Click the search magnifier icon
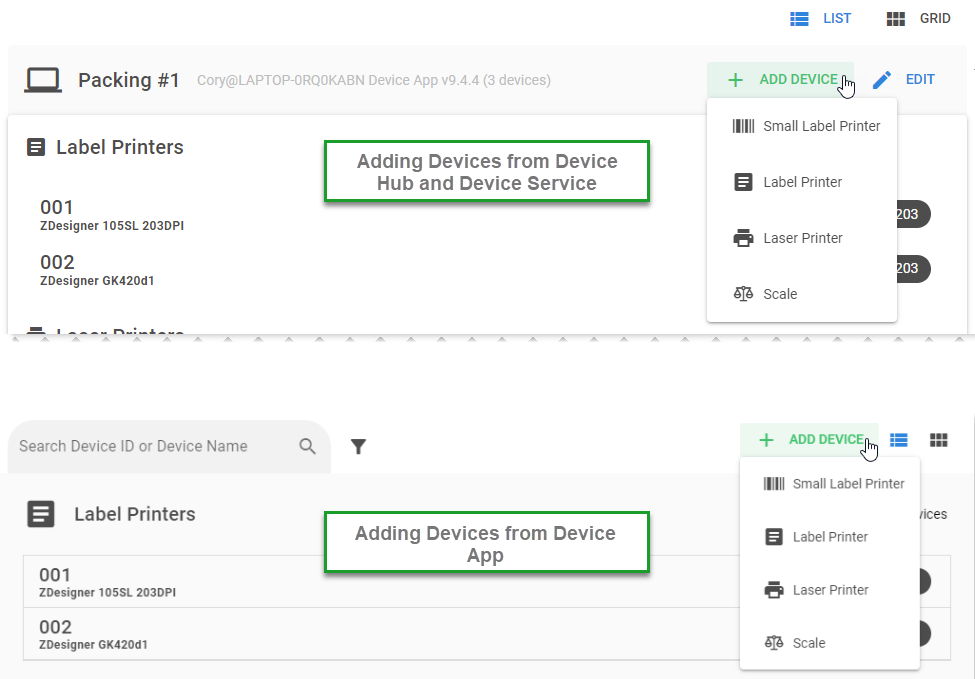 (x=308, y=446)
